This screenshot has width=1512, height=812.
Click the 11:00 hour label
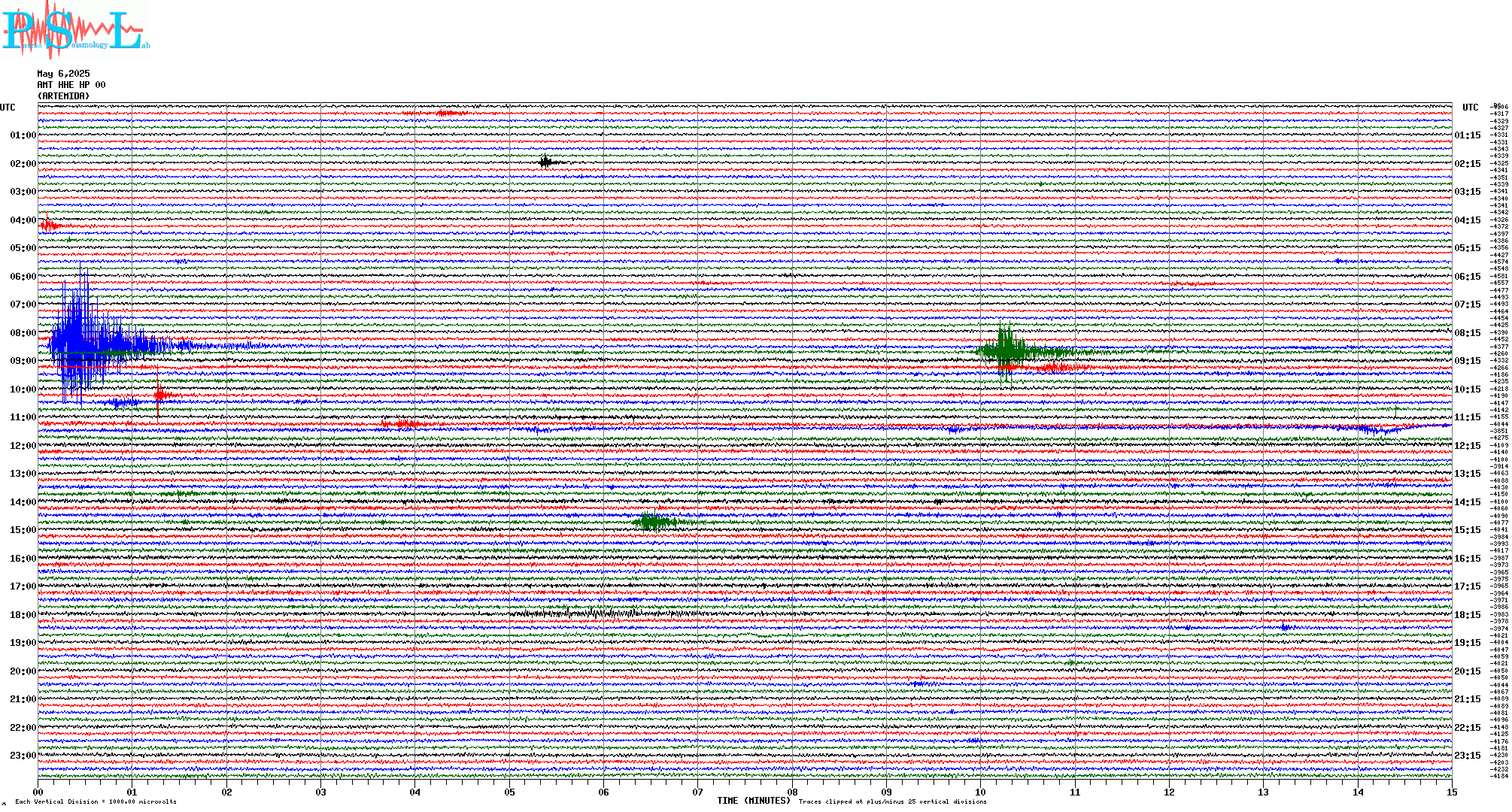(23, 417)
